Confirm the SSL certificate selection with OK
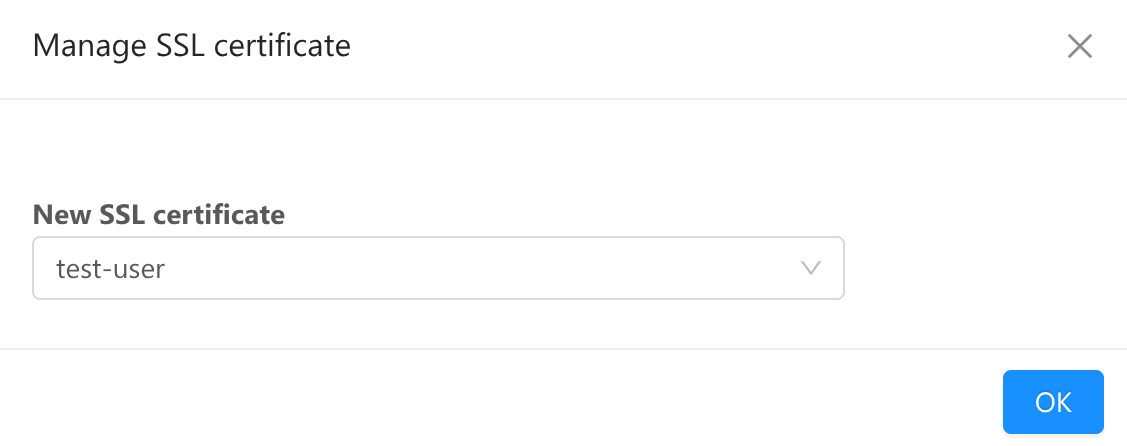This screenshot has width=1127, height=446. click(1053, 402)
